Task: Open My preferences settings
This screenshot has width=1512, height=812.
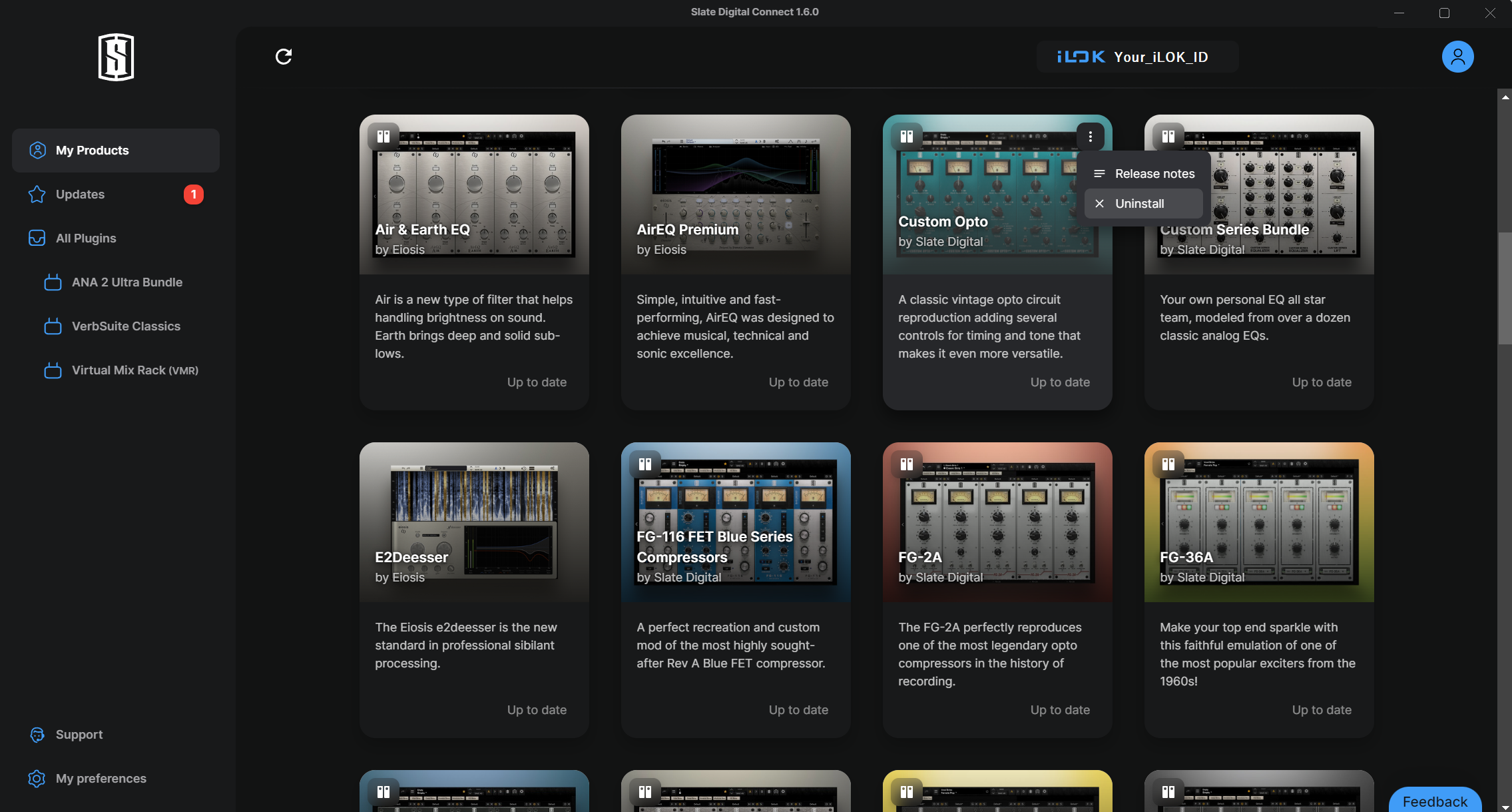Action: tap(101, 779)
